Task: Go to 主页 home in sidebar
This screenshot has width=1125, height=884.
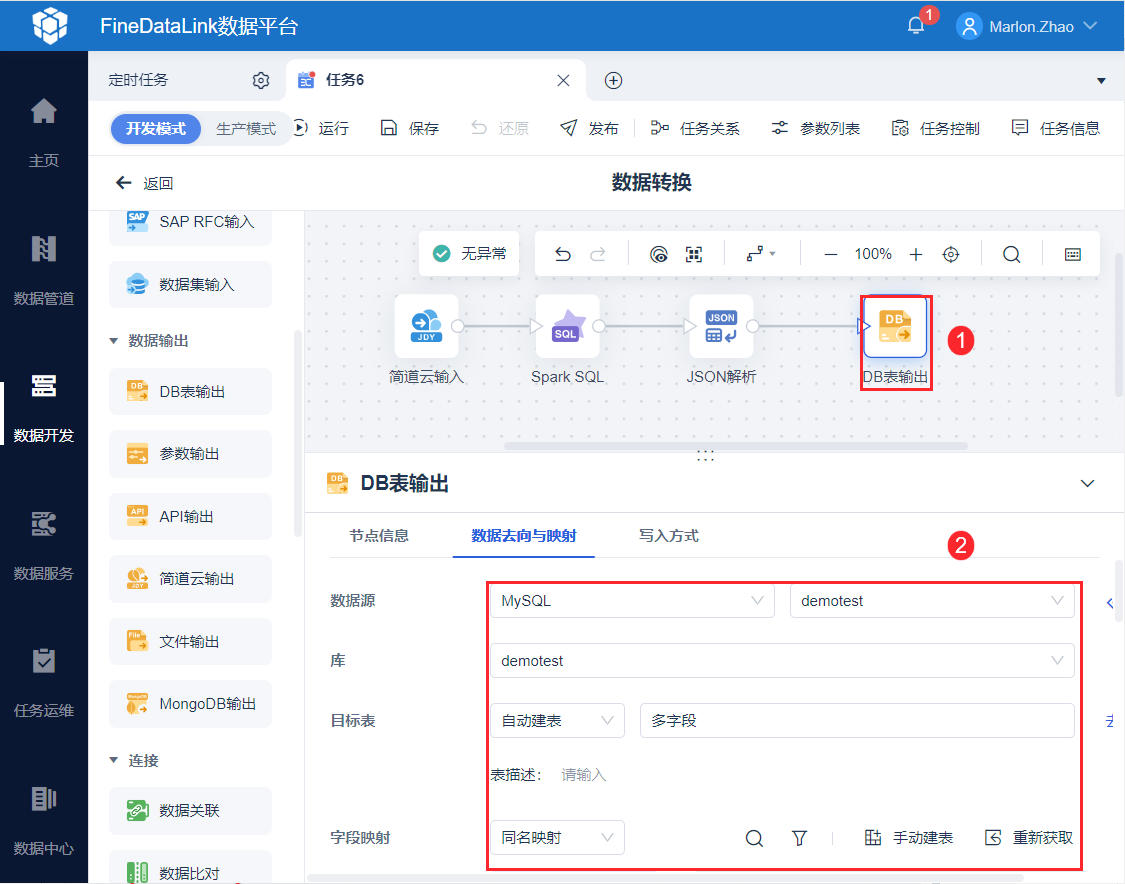Action: point(44,133)
